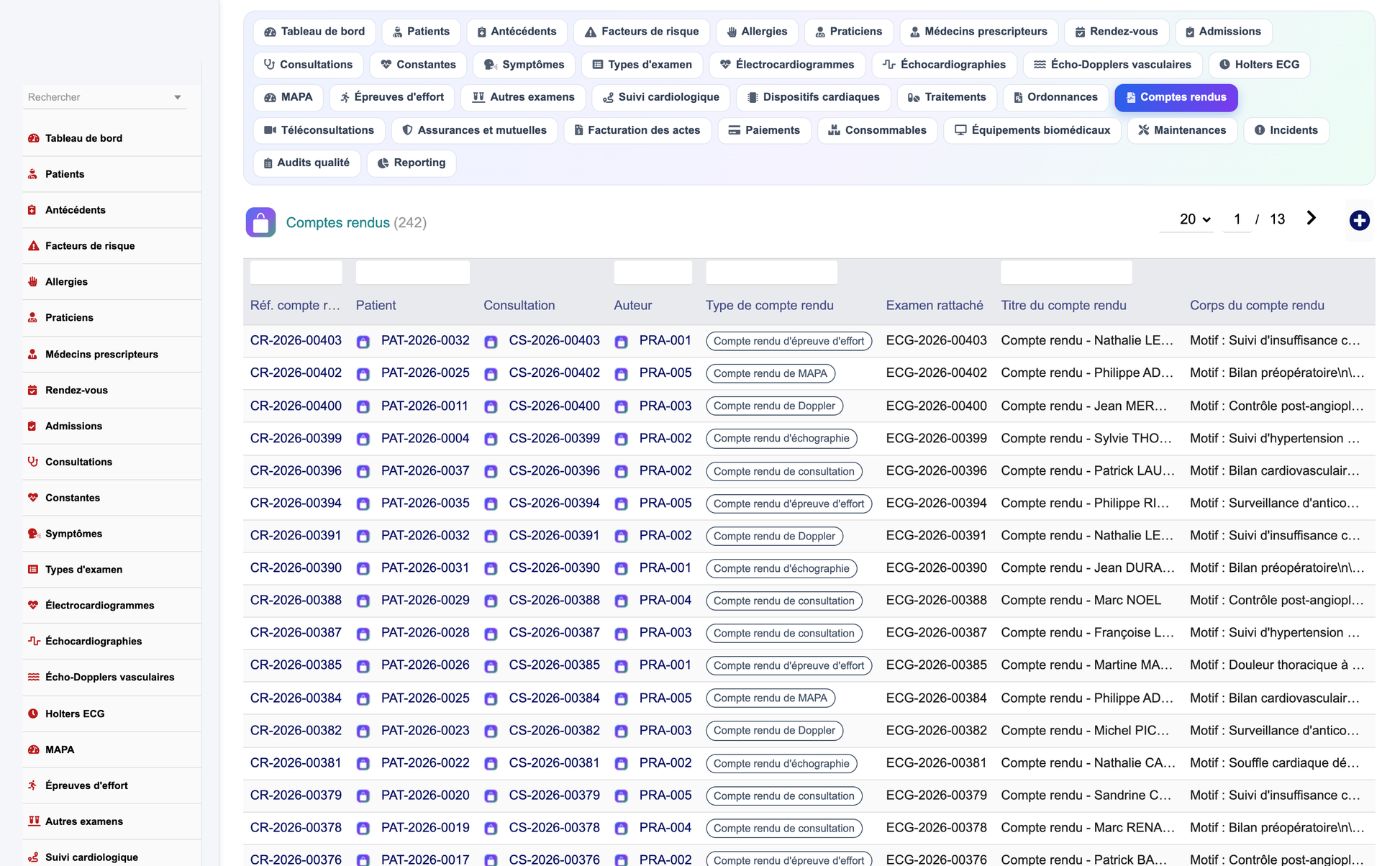The width and height of the screenshot is (1400, 866).
Task: Click the Comptes rendus purple bag icon
Action: tap(260, 222)
